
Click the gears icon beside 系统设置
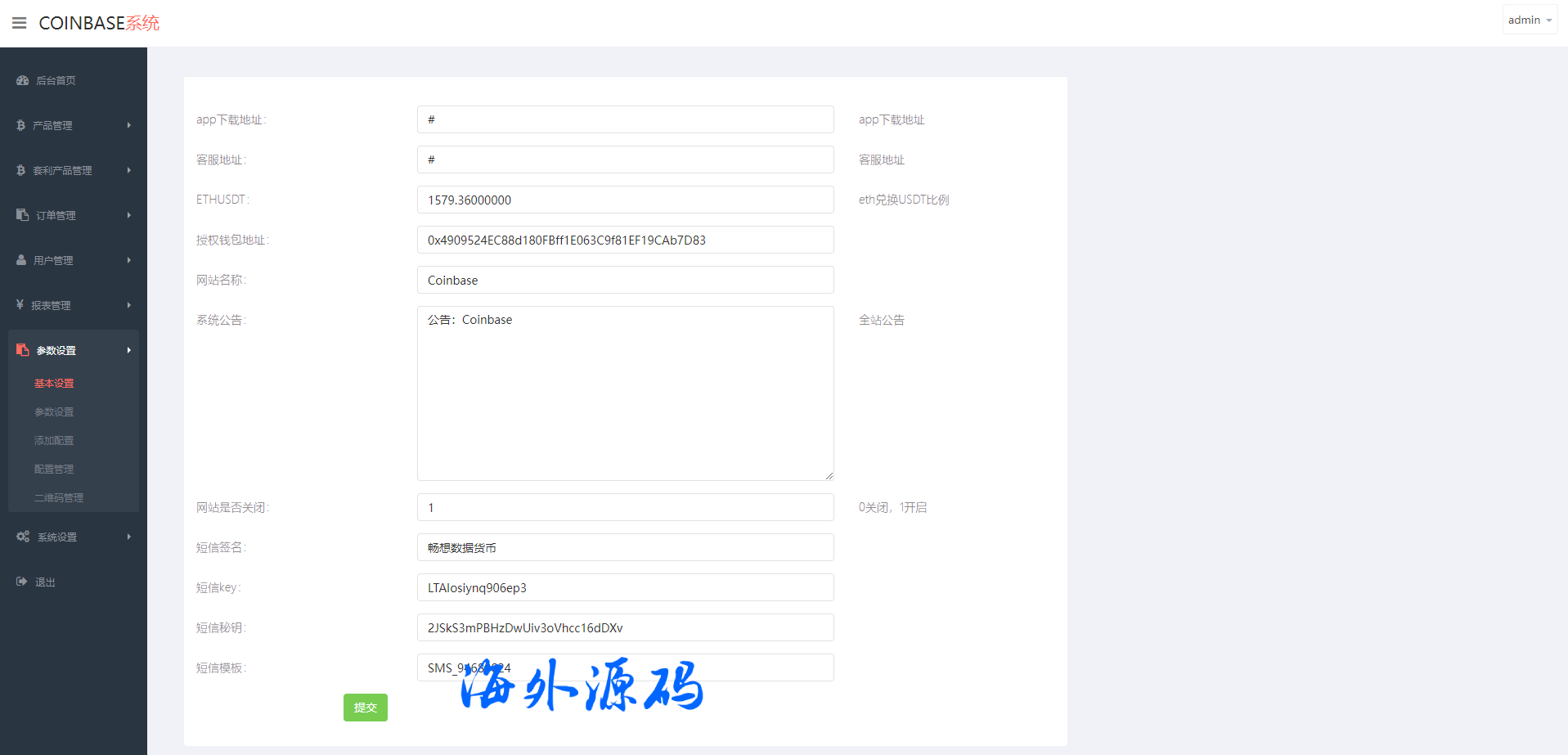click(23, 537)
